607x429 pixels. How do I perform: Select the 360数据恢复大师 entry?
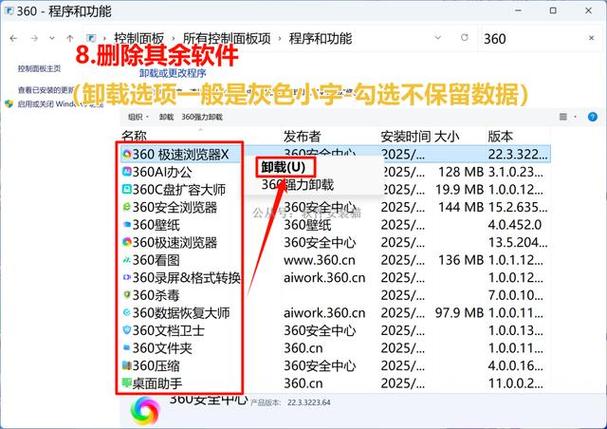pos(182,312)
